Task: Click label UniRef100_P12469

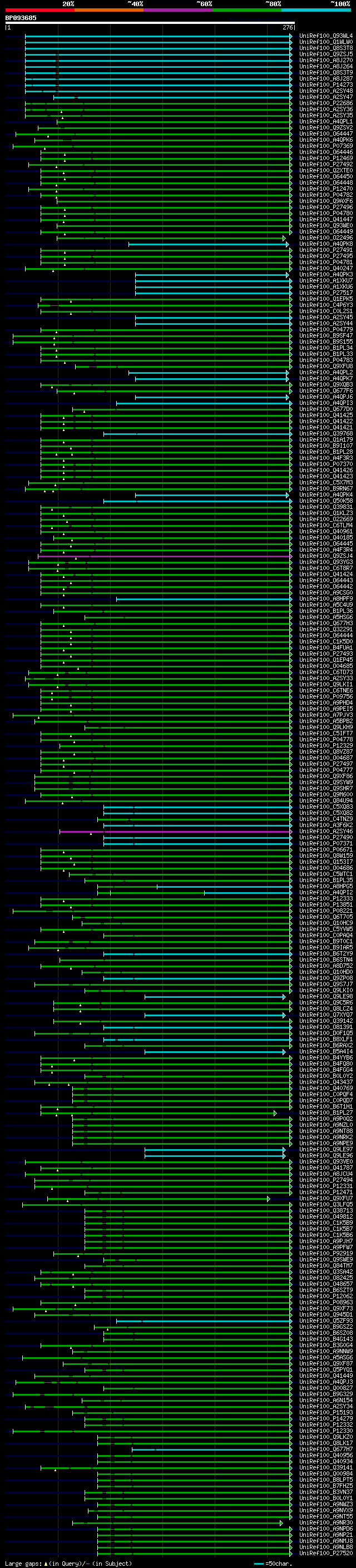Action: point(326,159)
